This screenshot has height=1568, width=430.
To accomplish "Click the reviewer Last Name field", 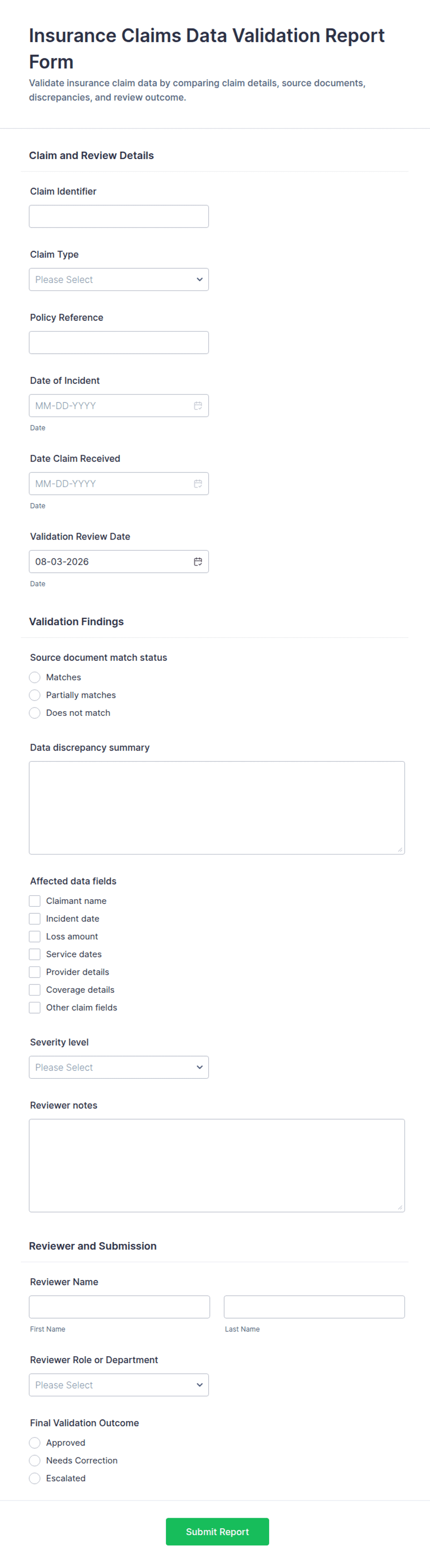I will (x=314, y=1307).
